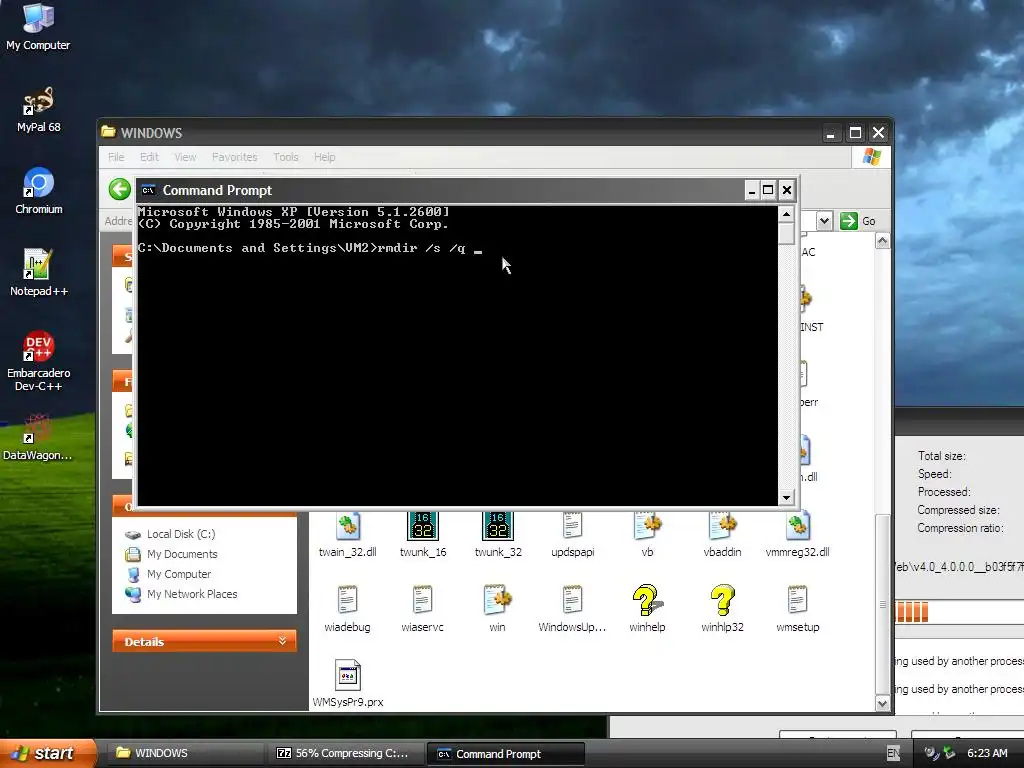Image resolution: width=1024 pixels, height=768 pixels.
Task: Open the Start menu
Action: pyautogui.click(x=49, y=753)
